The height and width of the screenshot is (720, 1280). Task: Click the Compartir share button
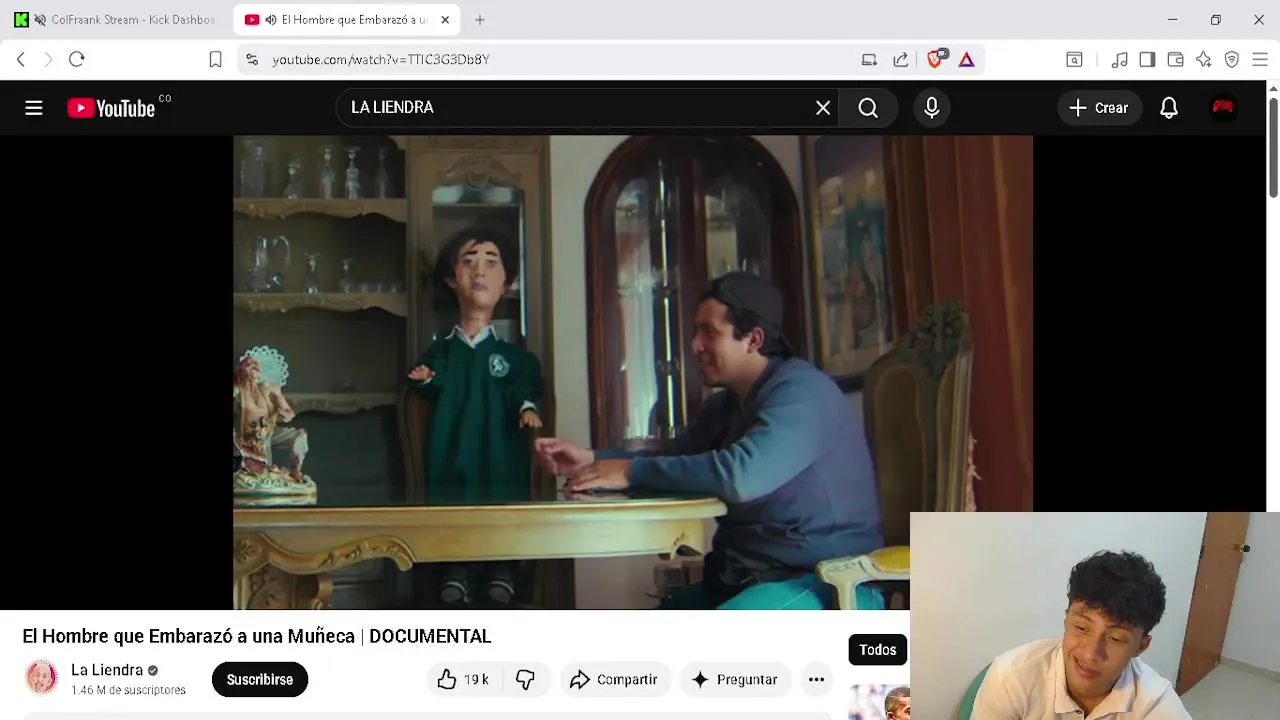click(614, 680)
